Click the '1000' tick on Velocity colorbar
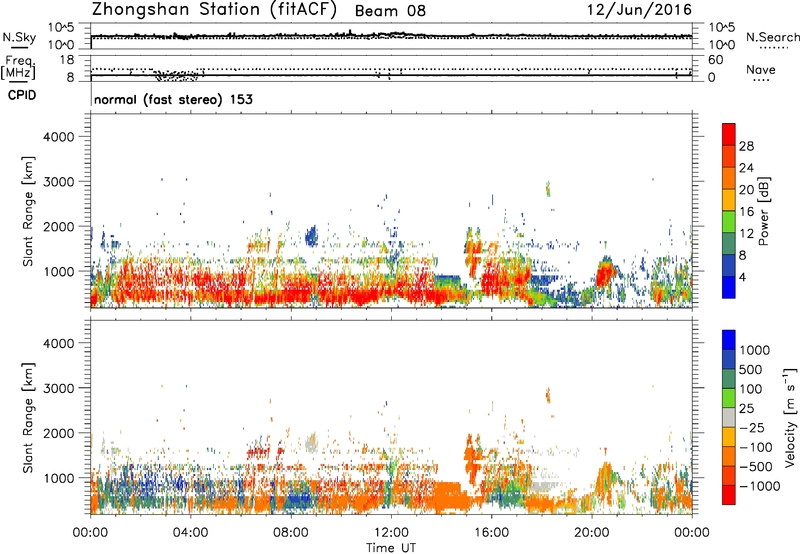This screenshot has width=800, height=554. 754,350
